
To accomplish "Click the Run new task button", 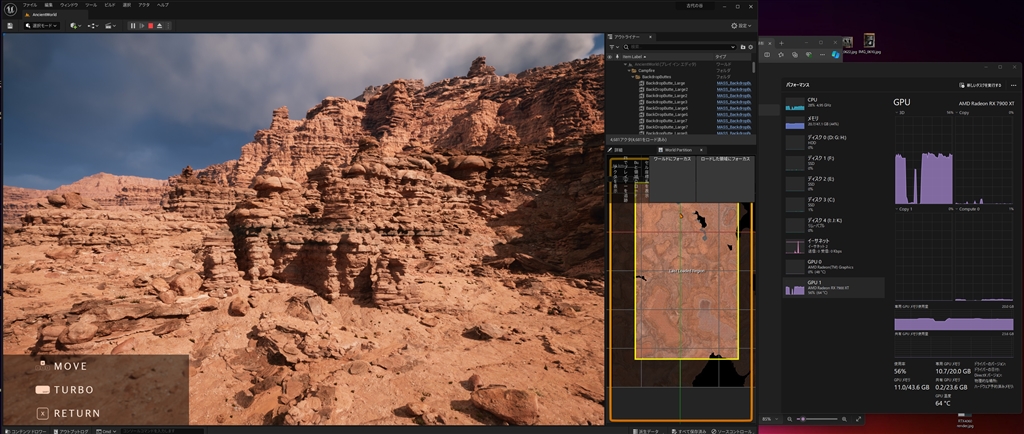I will (982, 86).
